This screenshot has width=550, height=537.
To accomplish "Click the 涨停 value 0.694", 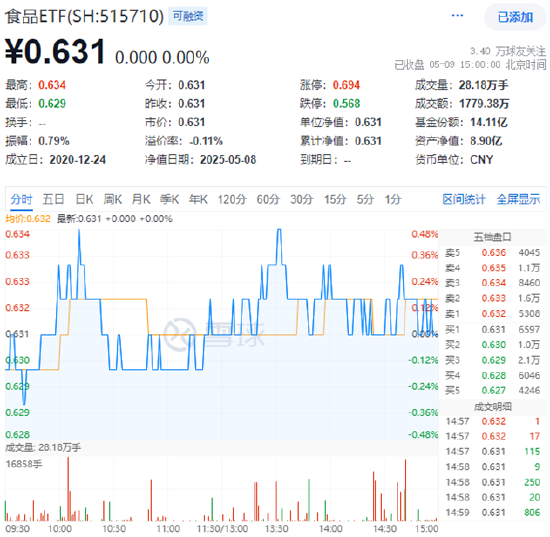I will [346, 85].
